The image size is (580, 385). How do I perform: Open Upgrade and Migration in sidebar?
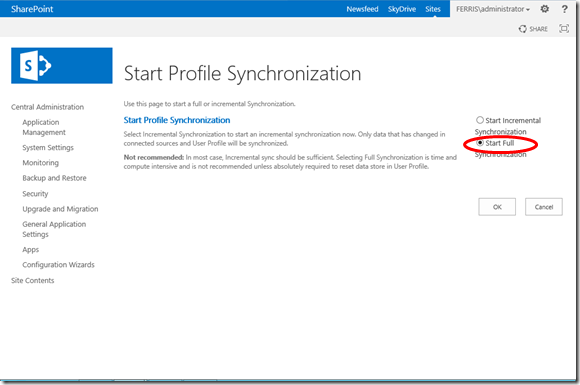[60, 209]
